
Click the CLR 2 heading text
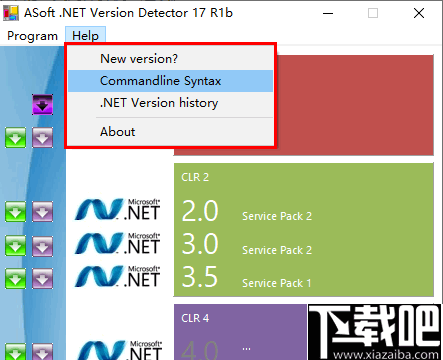(x=195, y=177)
